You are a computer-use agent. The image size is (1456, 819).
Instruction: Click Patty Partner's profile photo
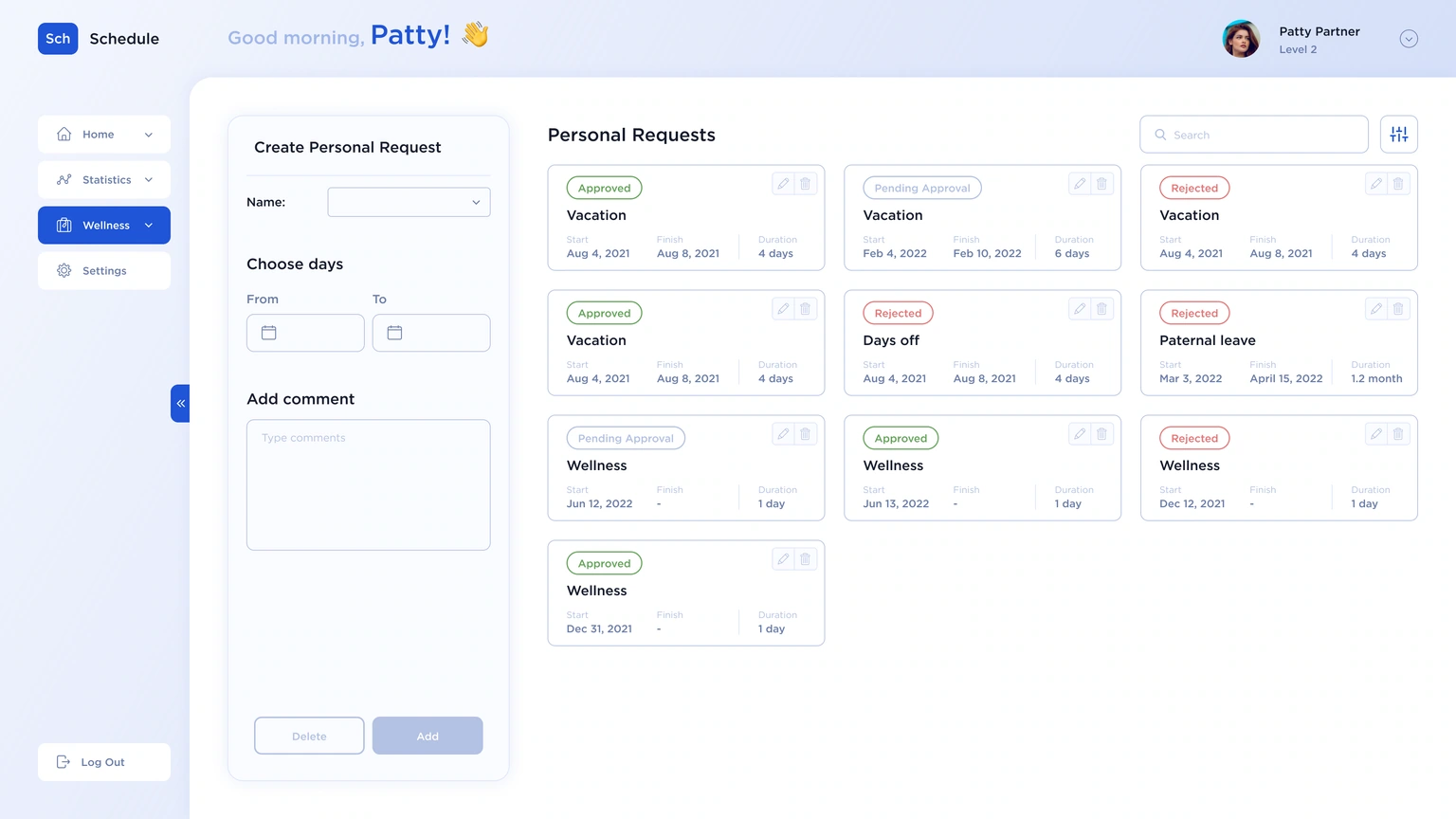[x=1241, y=39]
